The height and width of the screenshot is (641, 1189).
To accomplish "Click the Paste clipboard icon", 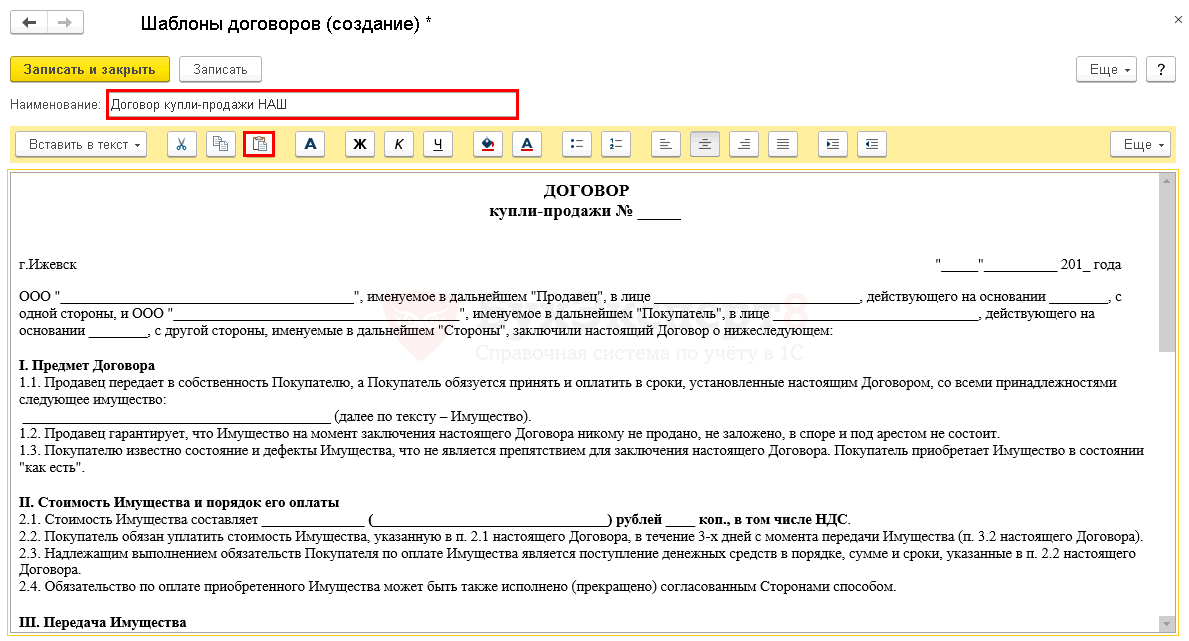I will click(x=259, y=144).
